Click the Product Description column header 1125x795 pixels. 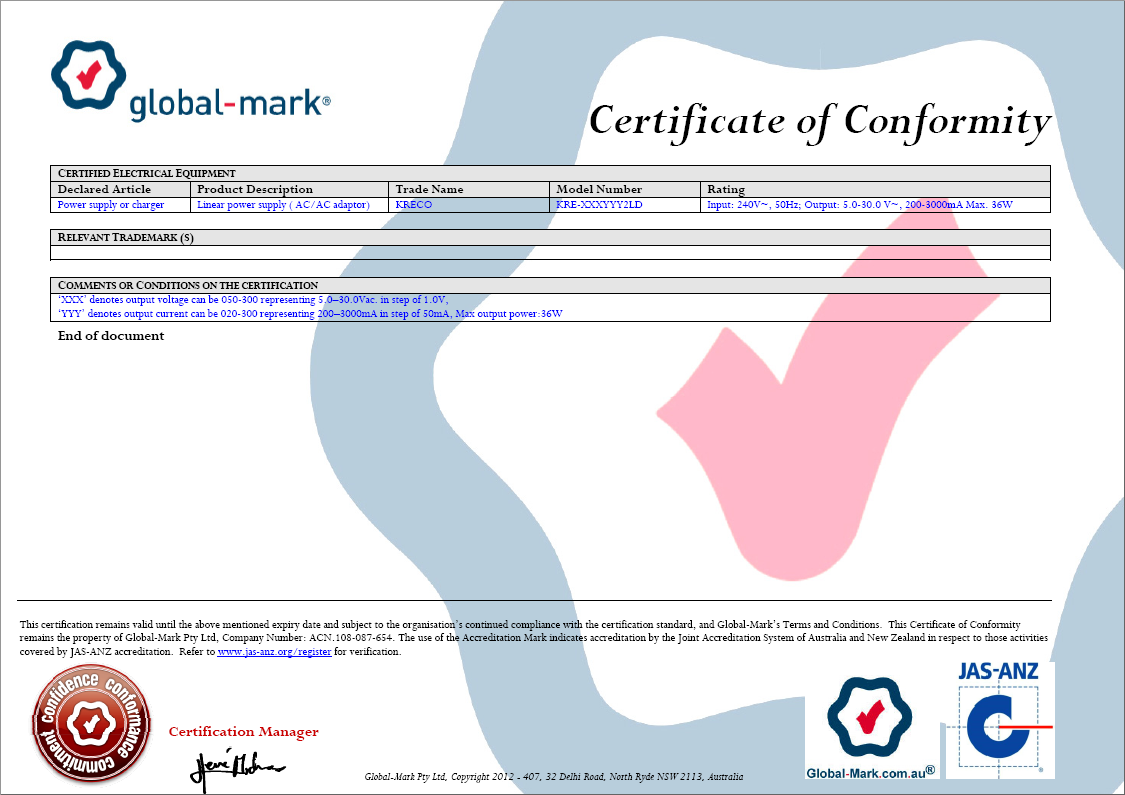pos(255,189)
